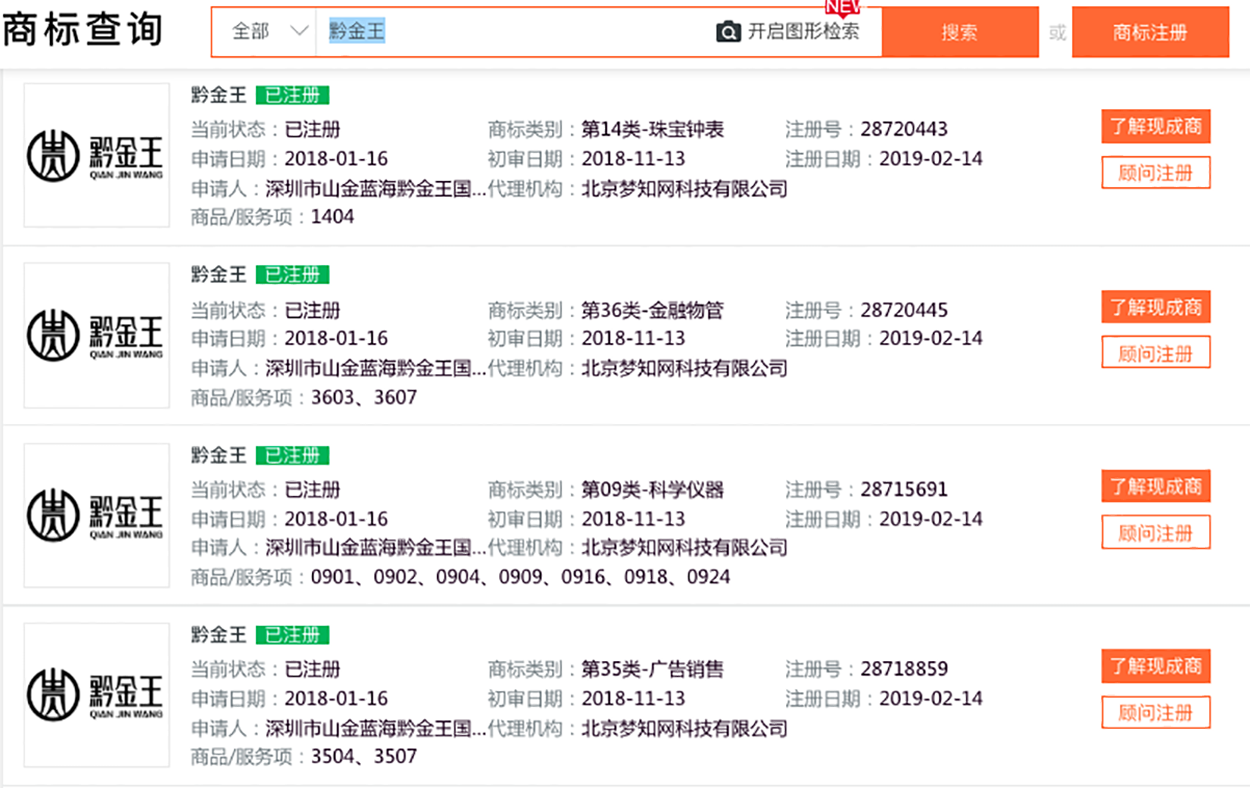Viewport: 1250px width, 788px height.
Task: Click 了解现成商 for the 第35类-广告销售 row
Action: coord(1156,667)
